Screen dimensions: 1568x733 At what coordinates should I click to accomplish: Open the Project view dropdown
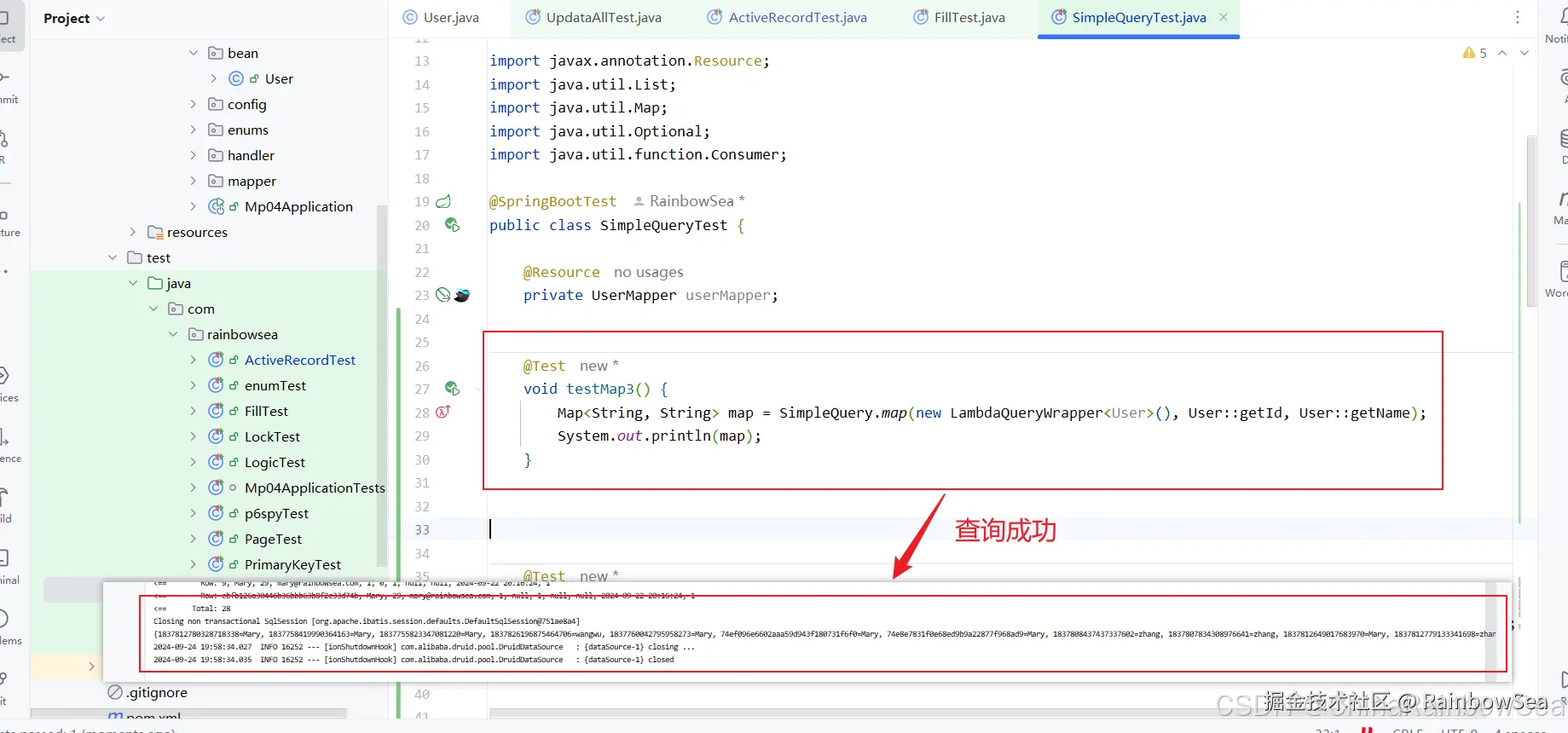click(74, 19)
